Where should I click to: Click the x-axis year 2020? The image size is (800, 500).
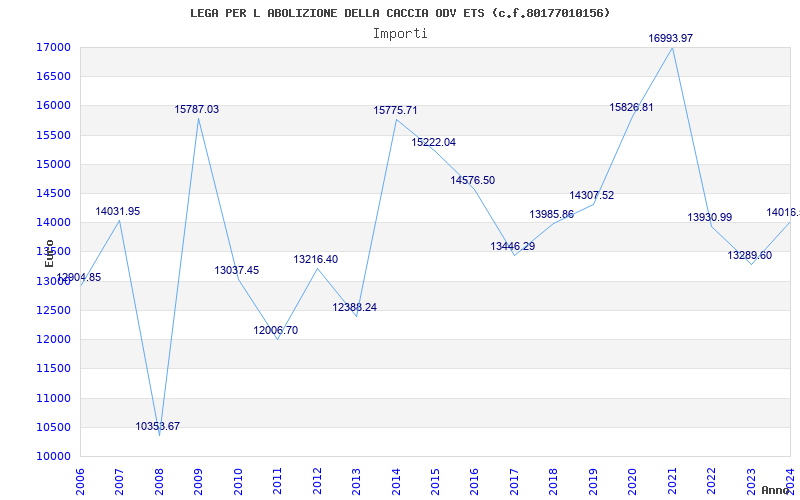click(633, 481)
